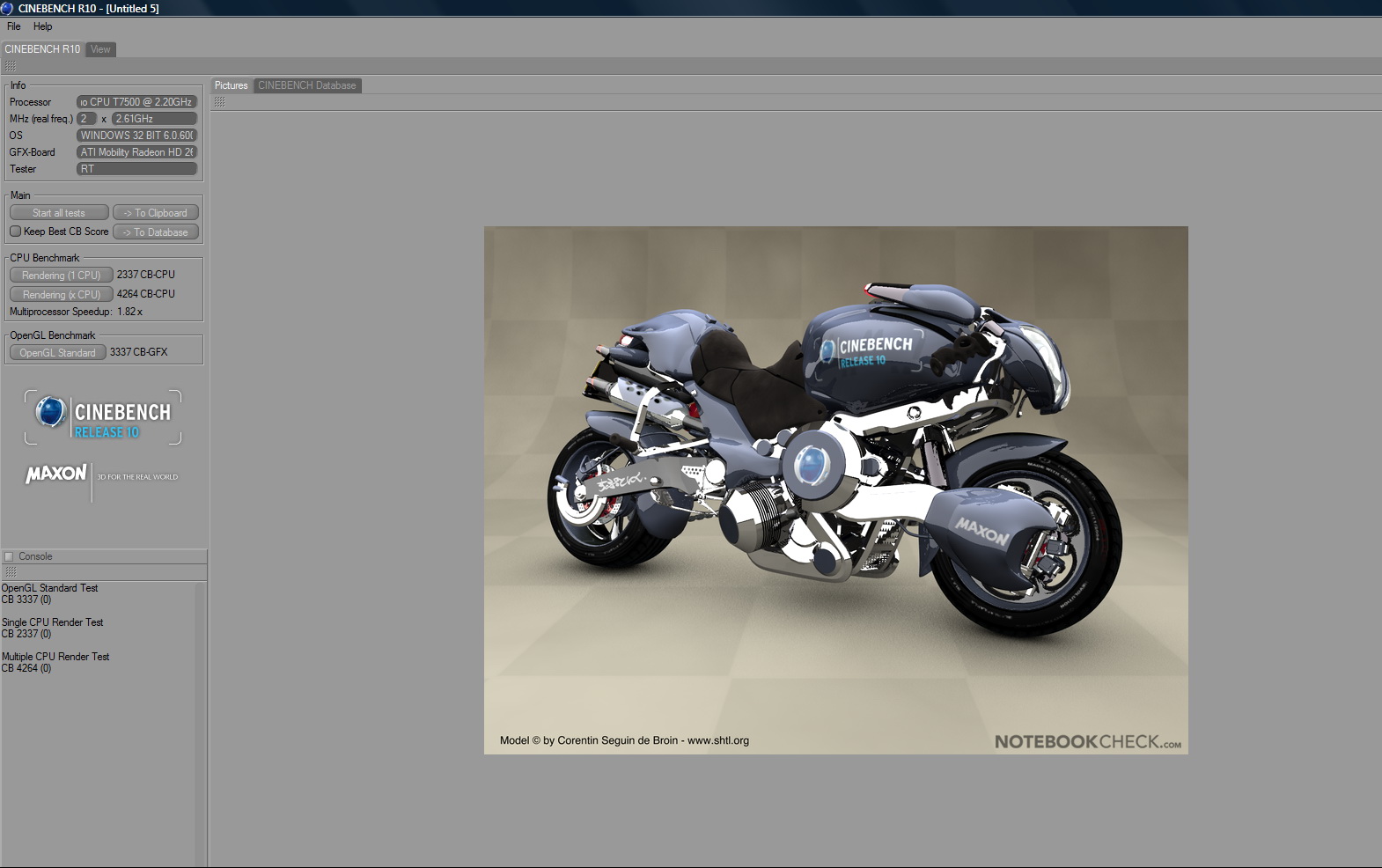Run the Rendering (1 CPU) benchmark

tap(62, 276)
